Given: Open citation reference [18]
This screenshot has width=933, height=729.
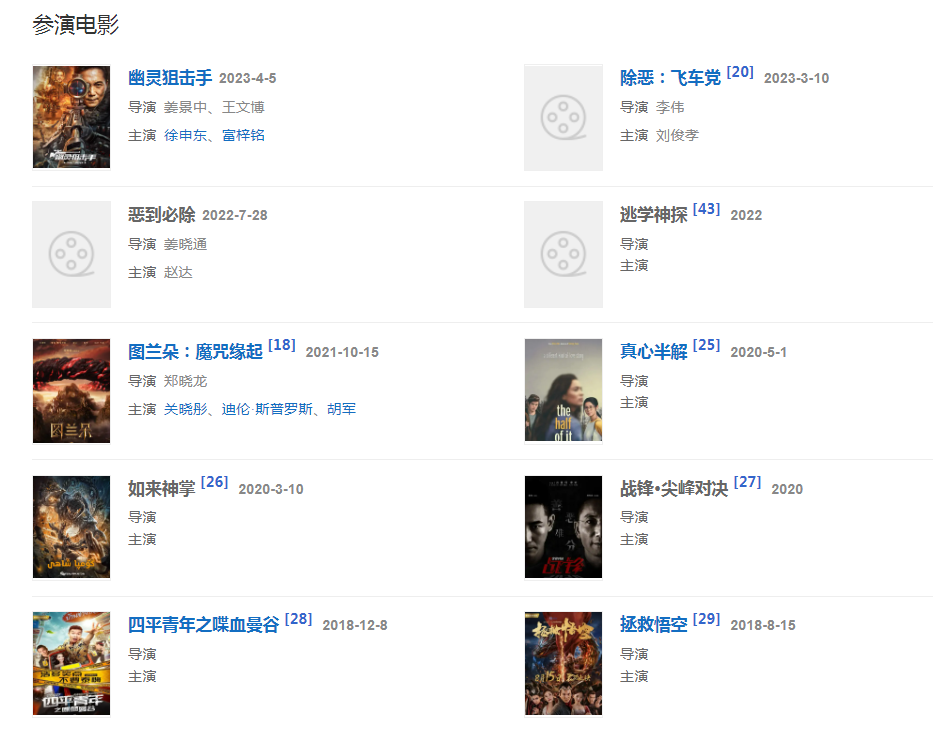Looking at the screenshot, I should (x=282, y=345).
